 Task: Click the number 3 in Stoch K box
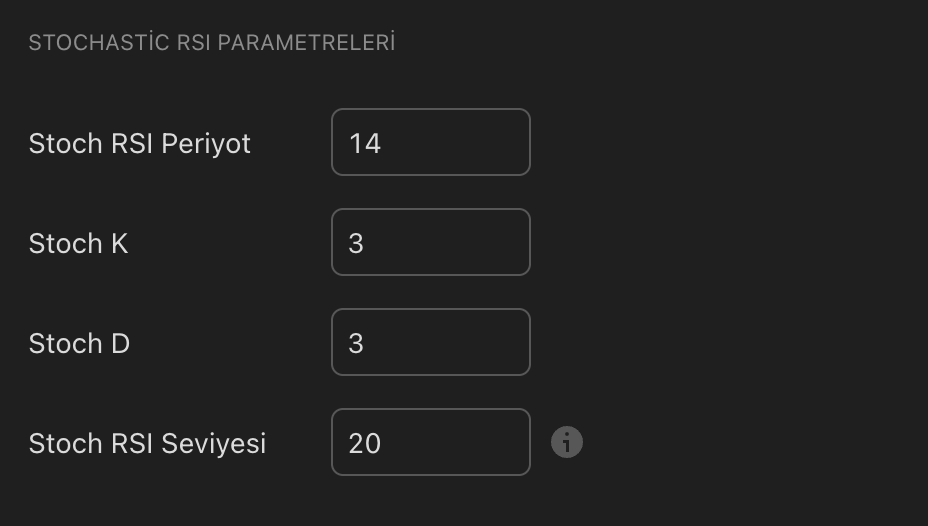(356, 243)
